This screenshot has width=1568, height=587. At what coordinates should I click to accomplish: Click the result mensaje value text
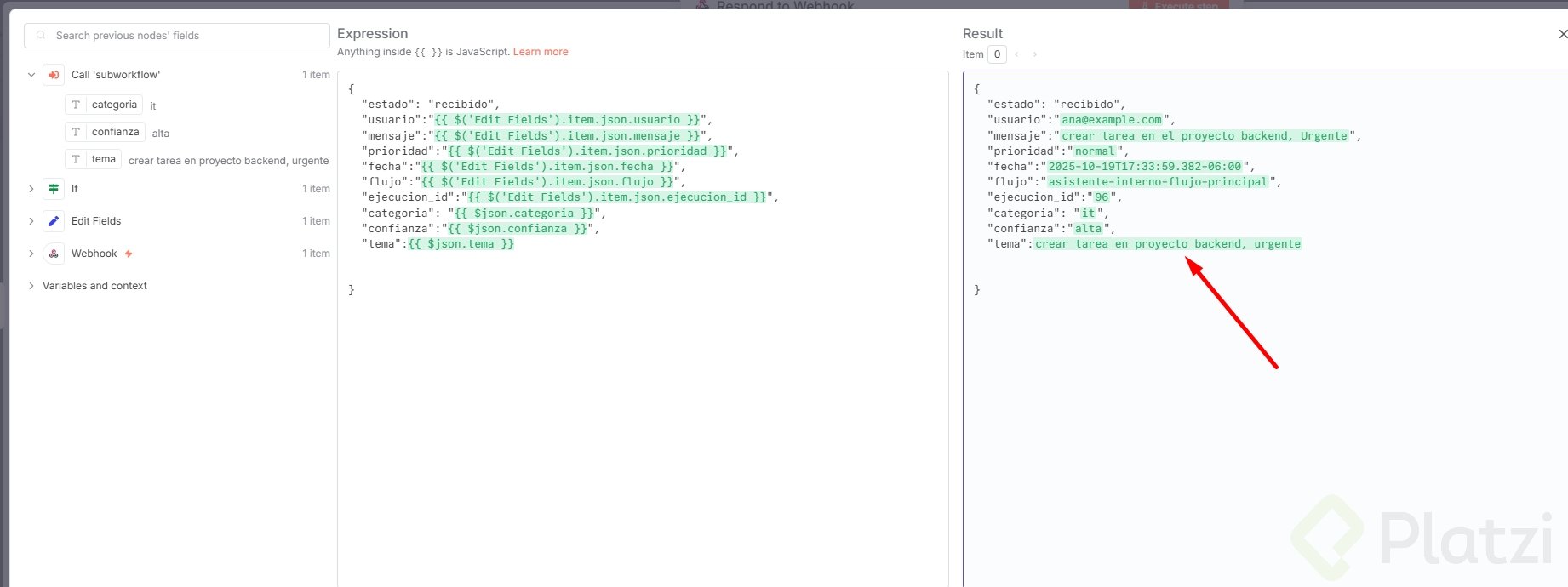tap(1205, 136)
